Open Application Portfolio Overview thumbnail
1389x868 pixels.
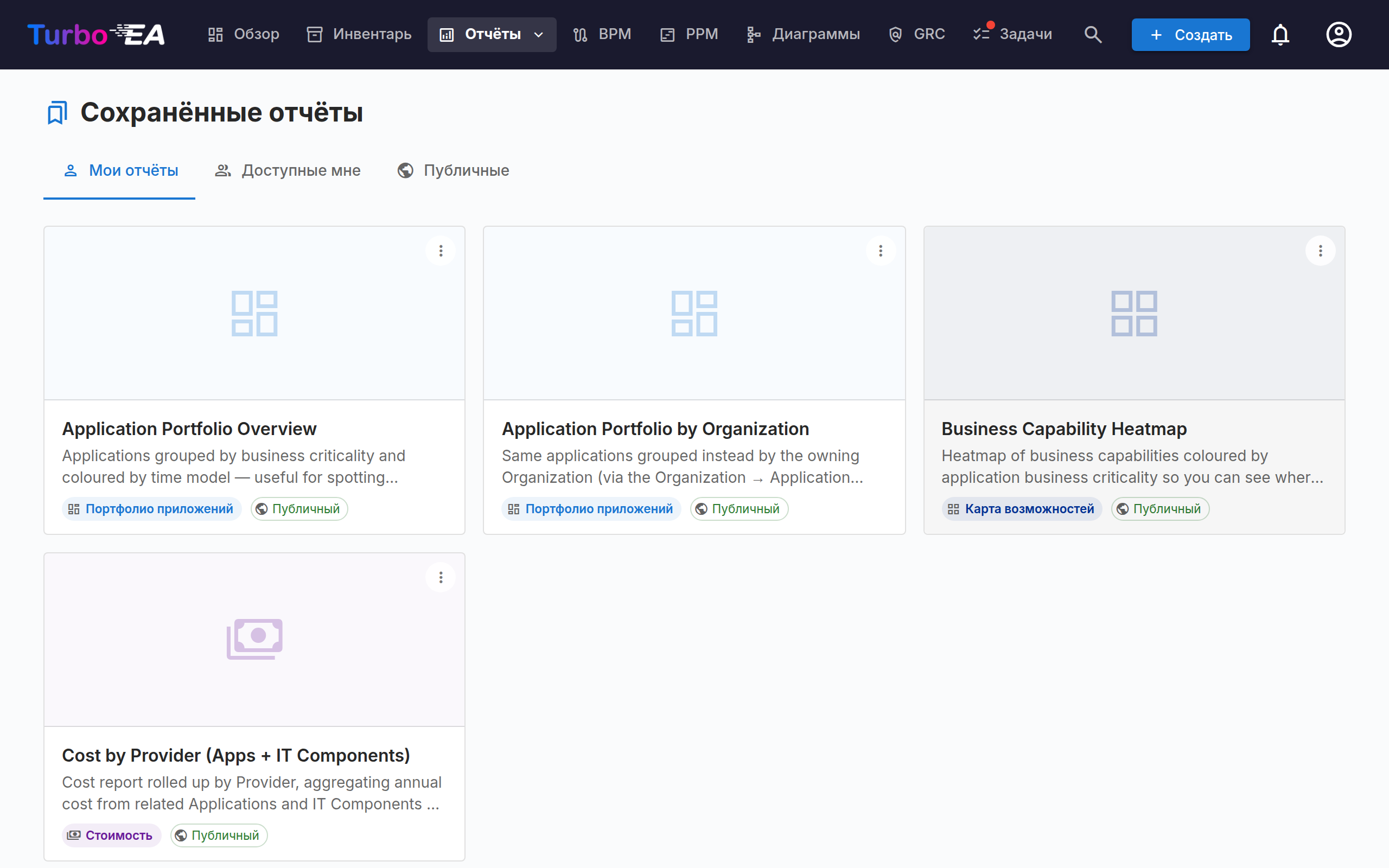[254, 314]
